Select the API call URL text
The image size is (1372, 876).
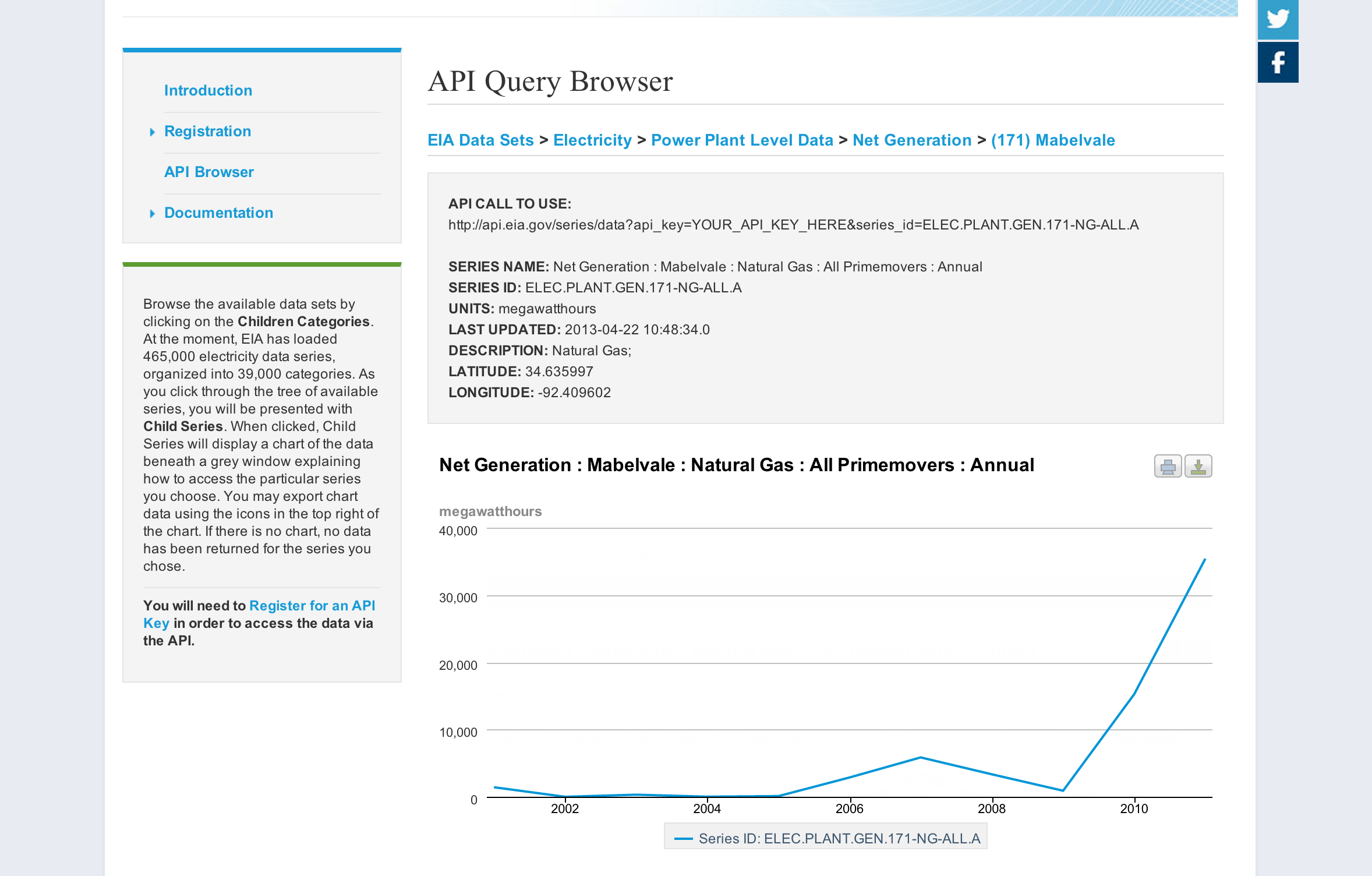[793, 225]
